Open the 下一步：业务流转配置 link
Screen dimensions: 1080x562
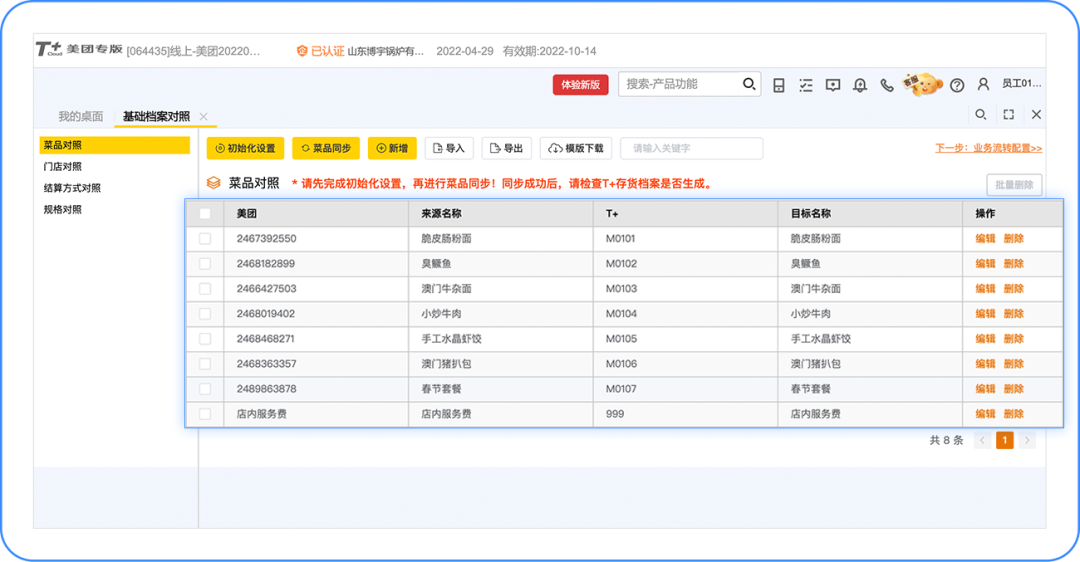[x=988, y=148]
